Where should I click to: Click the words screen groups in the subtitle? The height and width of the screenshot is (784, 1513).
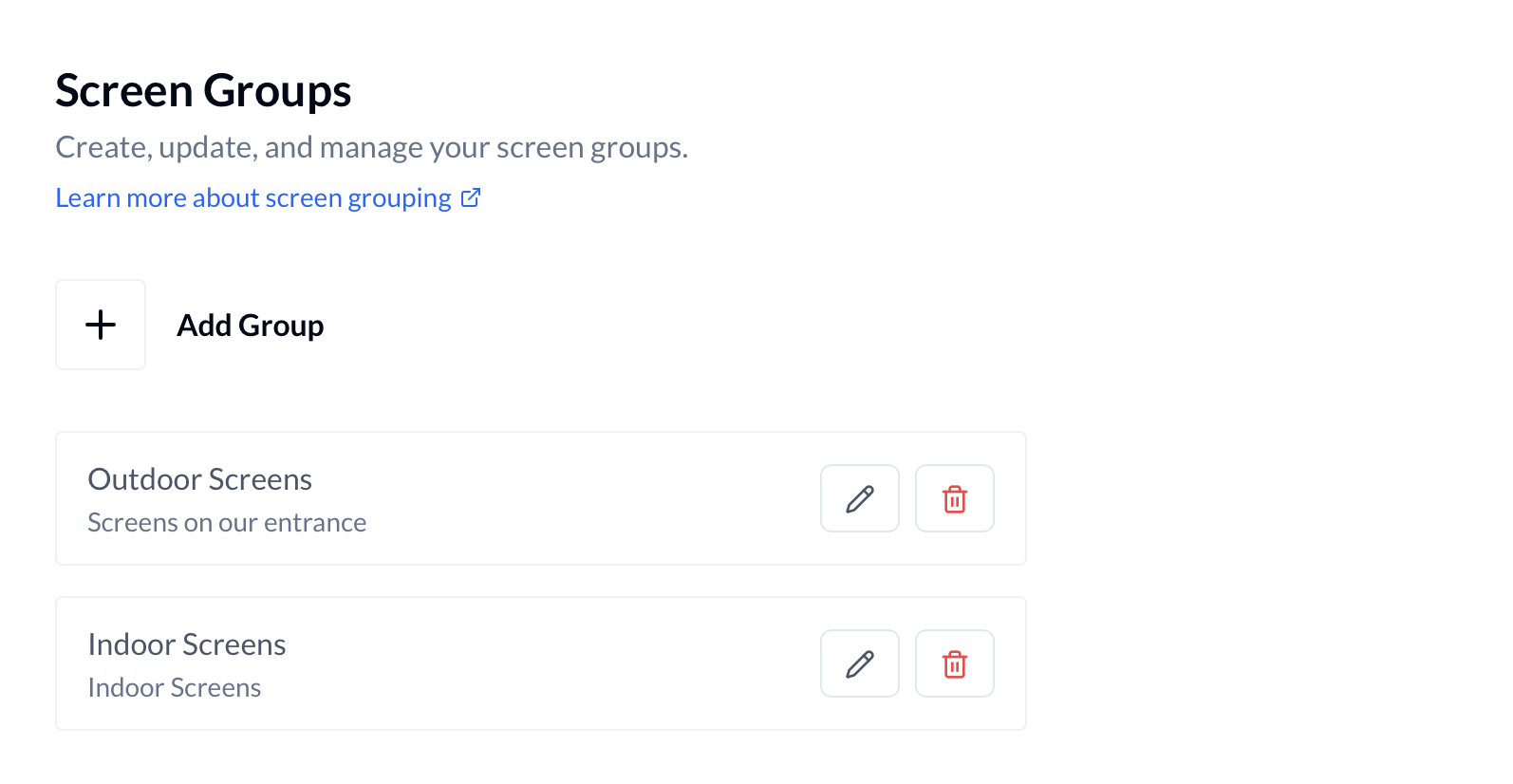click(x=590, y=148)
